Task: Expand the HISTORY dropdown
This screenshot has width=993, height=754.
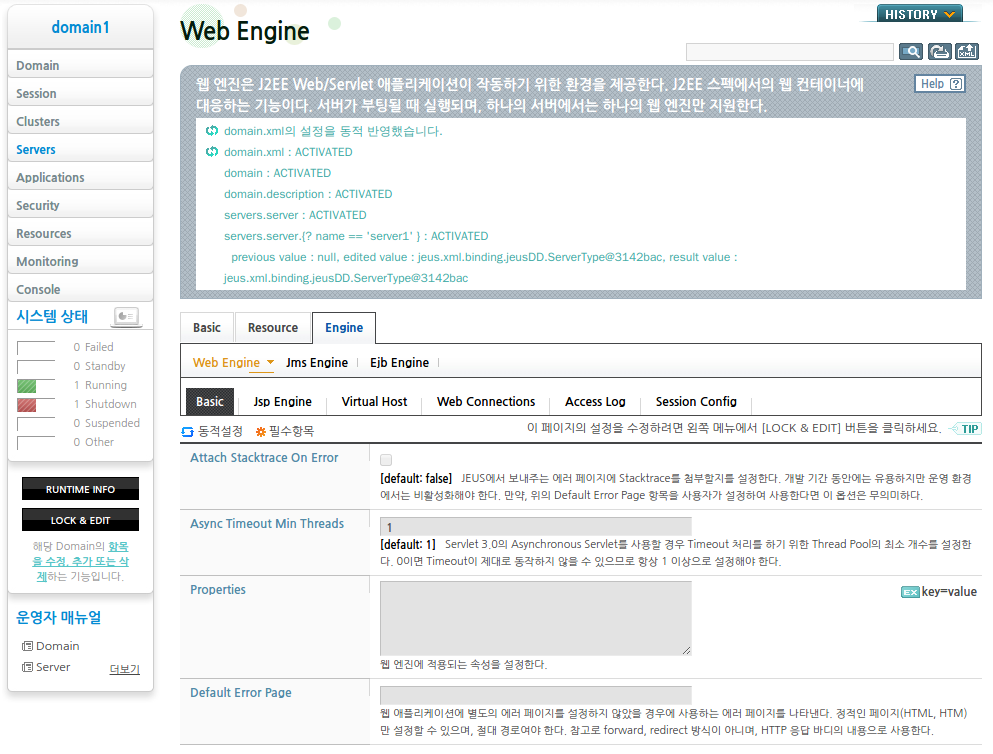Action: click(919, 14)
